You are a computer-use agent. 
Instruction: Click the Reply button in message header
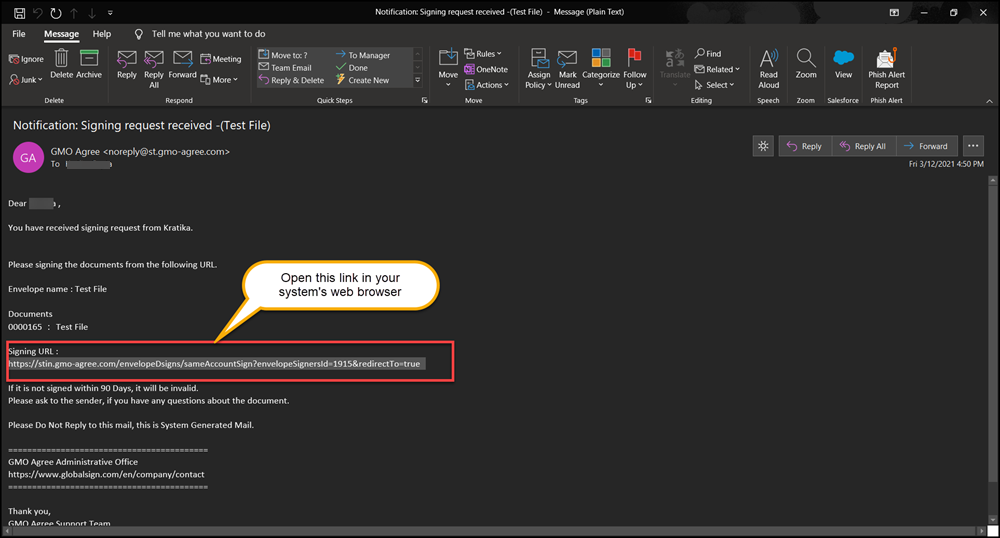point(805,146)
